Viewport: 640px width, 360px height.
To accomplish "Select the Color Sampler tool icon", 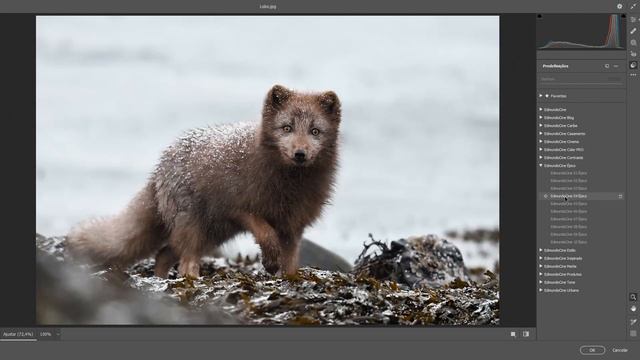I will pyautogui.click(x=633, y=322).
